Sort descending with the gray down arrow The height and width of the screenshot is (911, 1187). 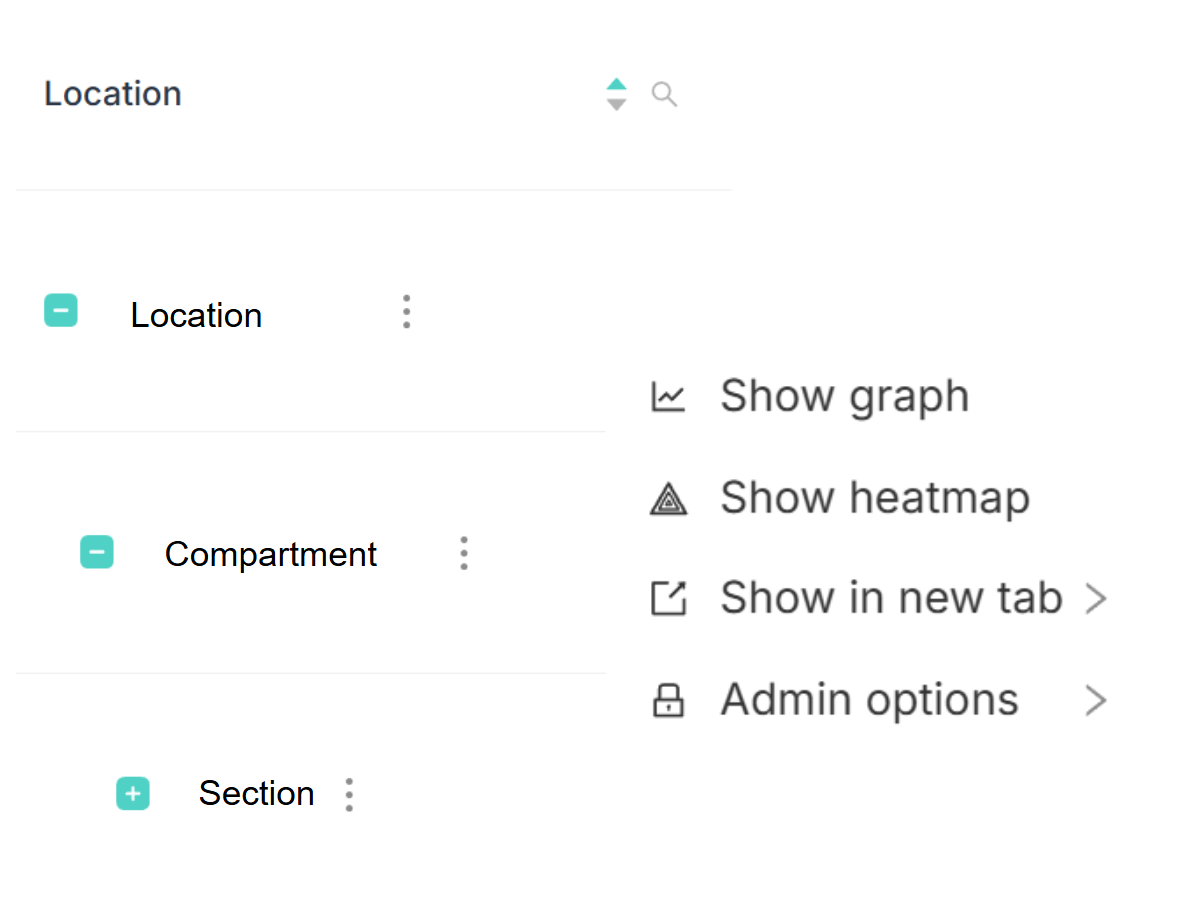coord(617,105)
